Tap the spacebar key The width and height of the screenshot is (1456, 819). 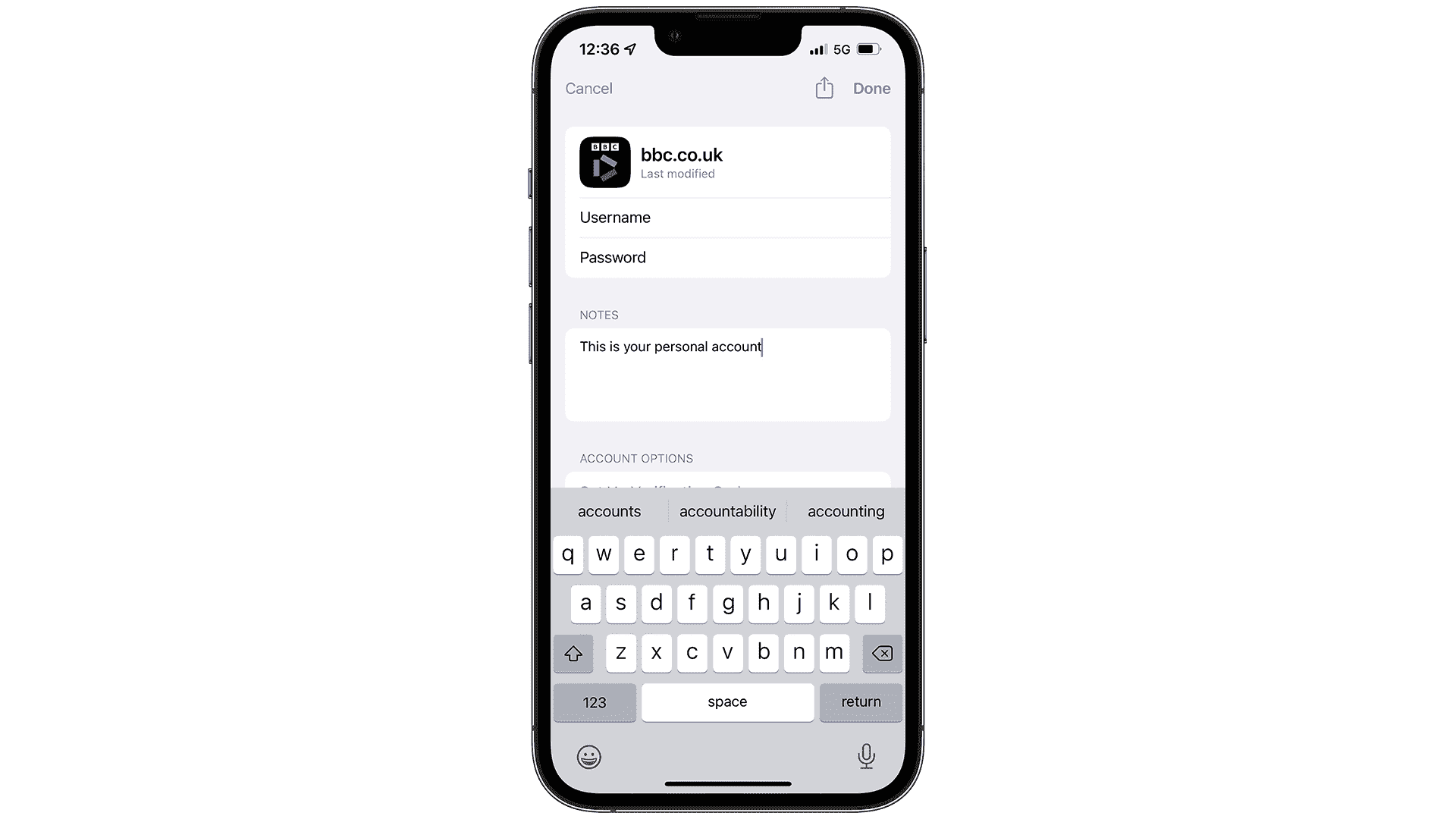point(727,701)
